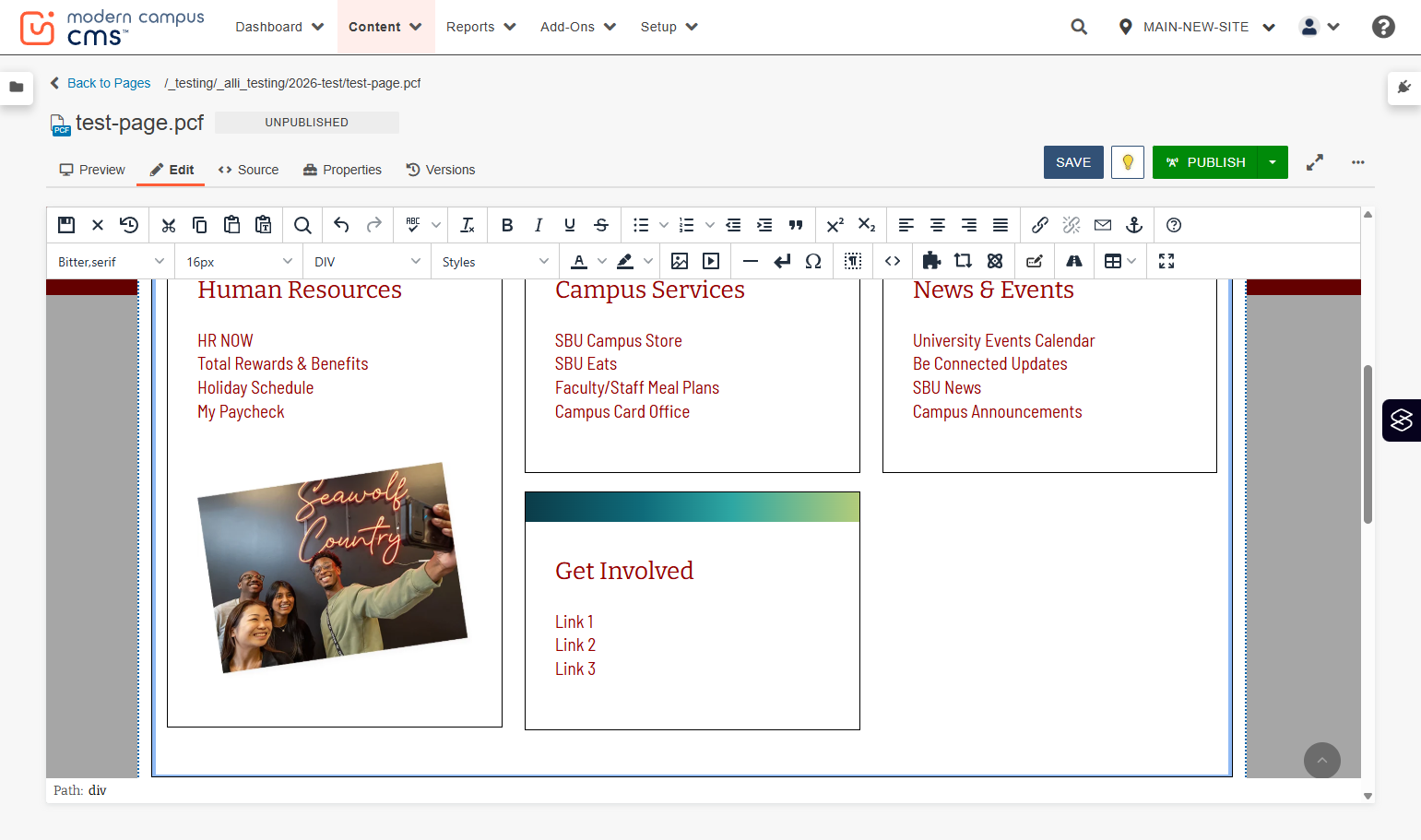This screenshot has width=1421, height=840.
Task: Open the Styles dropdown
Action: [x=495, y=262]
